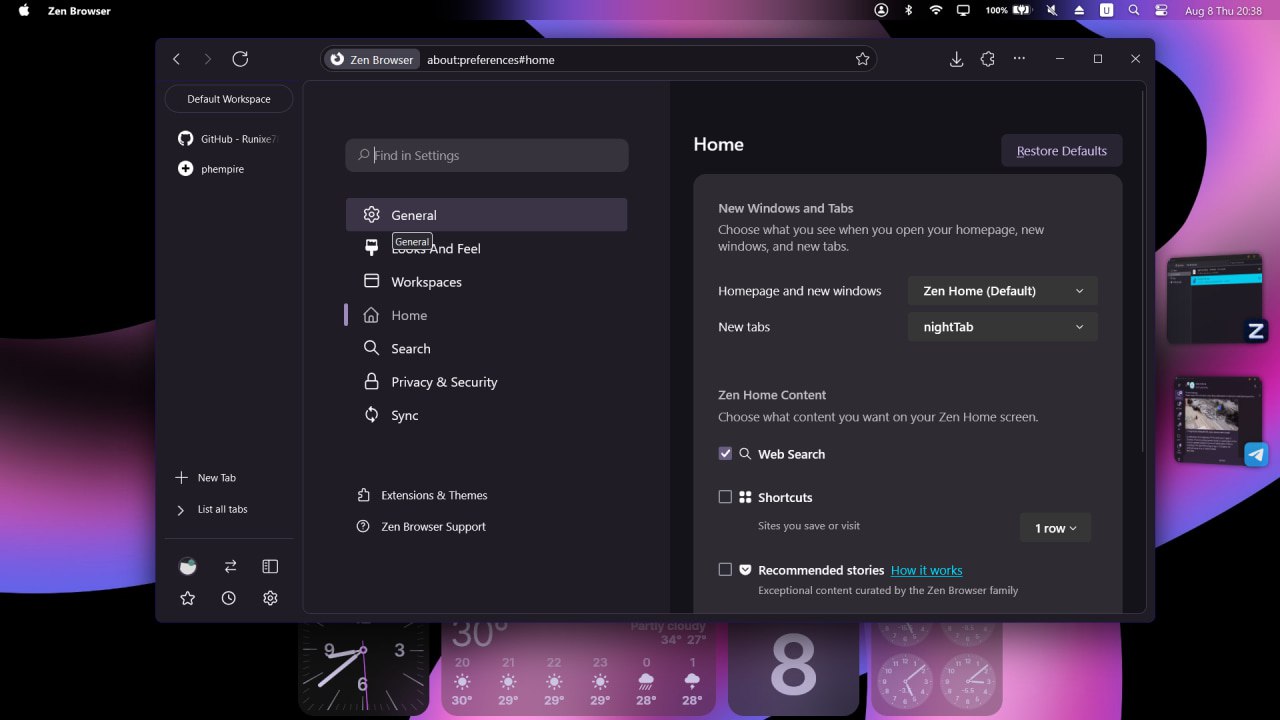Click the swap arrows icon in sidebar
Viewport: 1280px width, 720px height.
pyautogui.click(x=230, y=566)
